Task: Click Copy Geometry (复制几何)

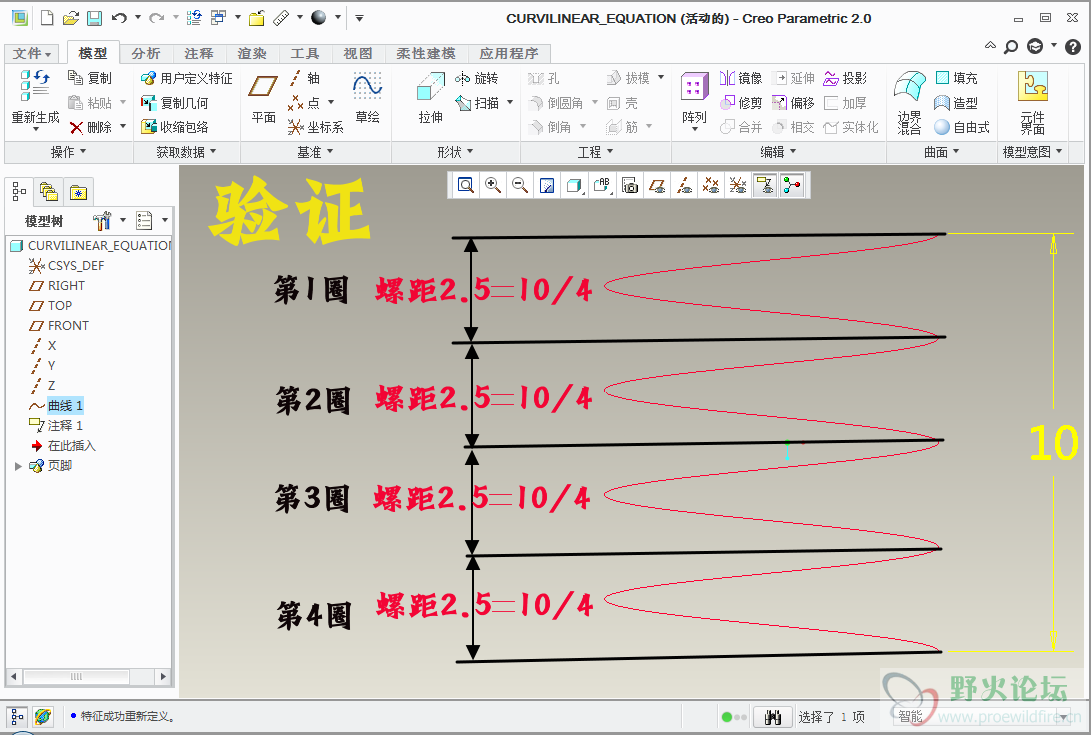Action: click(175, 103)
